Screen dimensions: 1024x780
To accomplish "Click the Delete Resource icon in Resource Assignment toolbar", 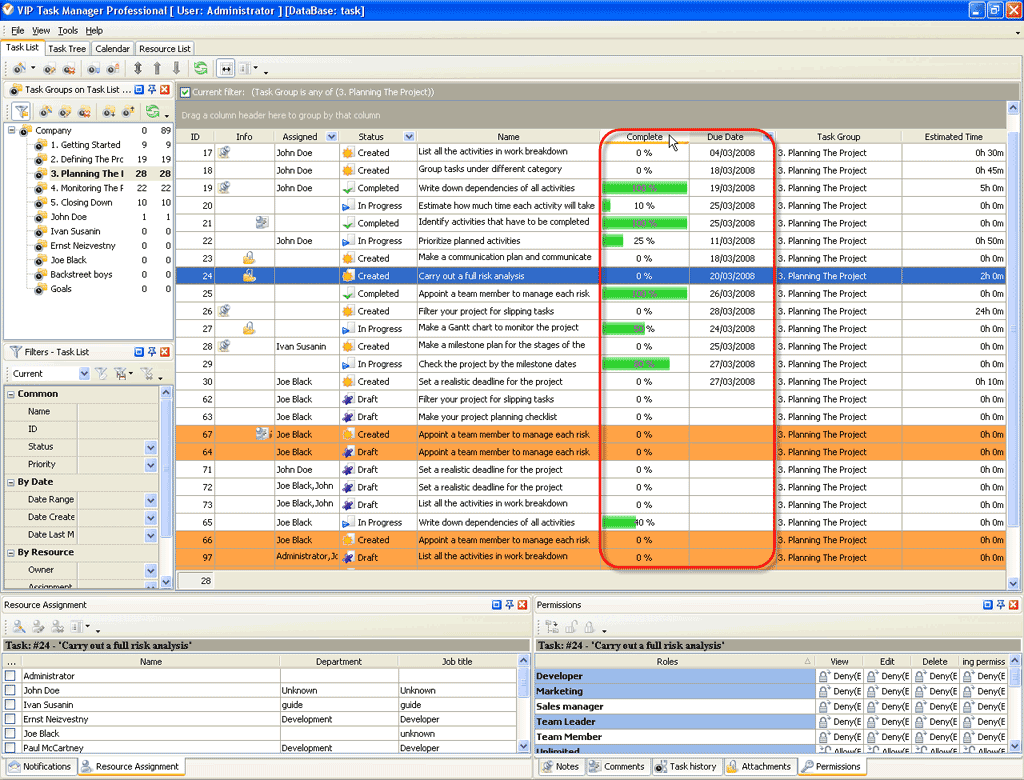I will [57, 626].
